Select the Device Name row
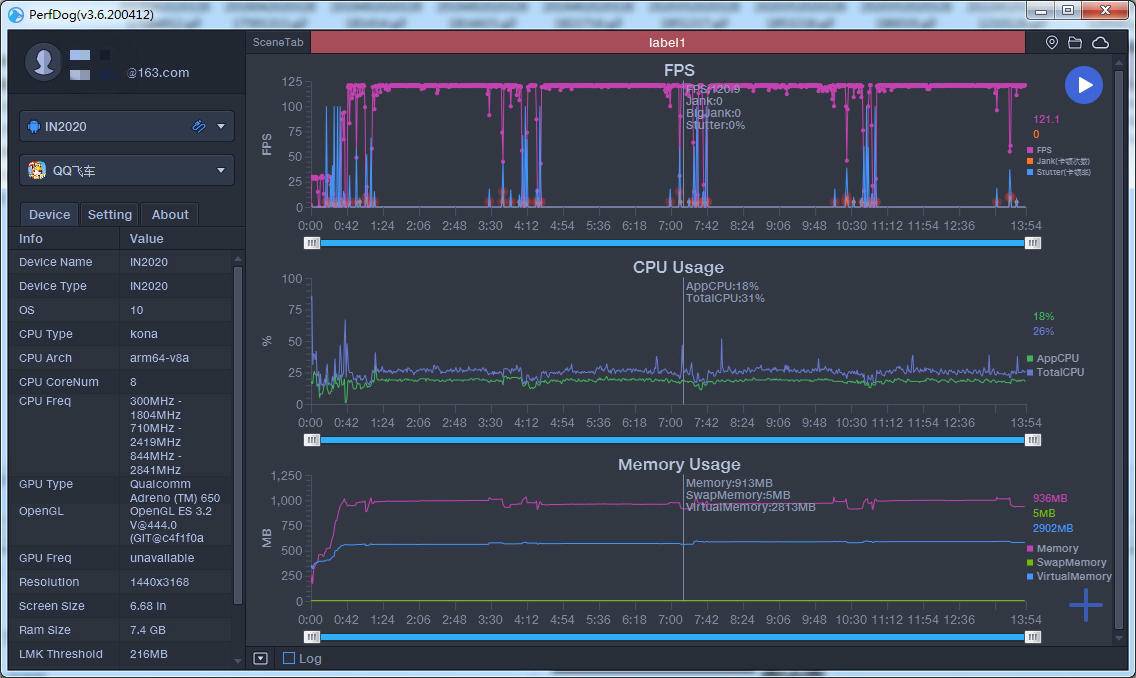The width and height of the screenshot is (1136, 678). [121, 261]
